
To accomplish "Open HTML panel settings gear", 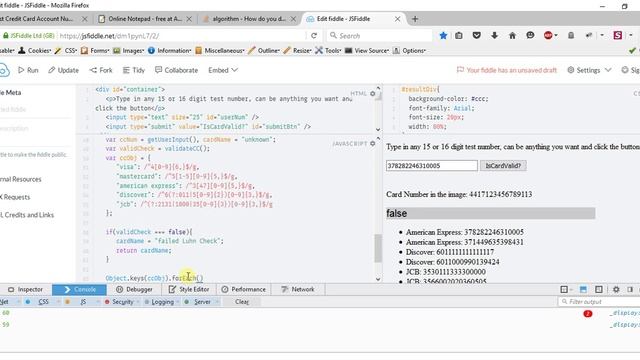I will [373, 93].
